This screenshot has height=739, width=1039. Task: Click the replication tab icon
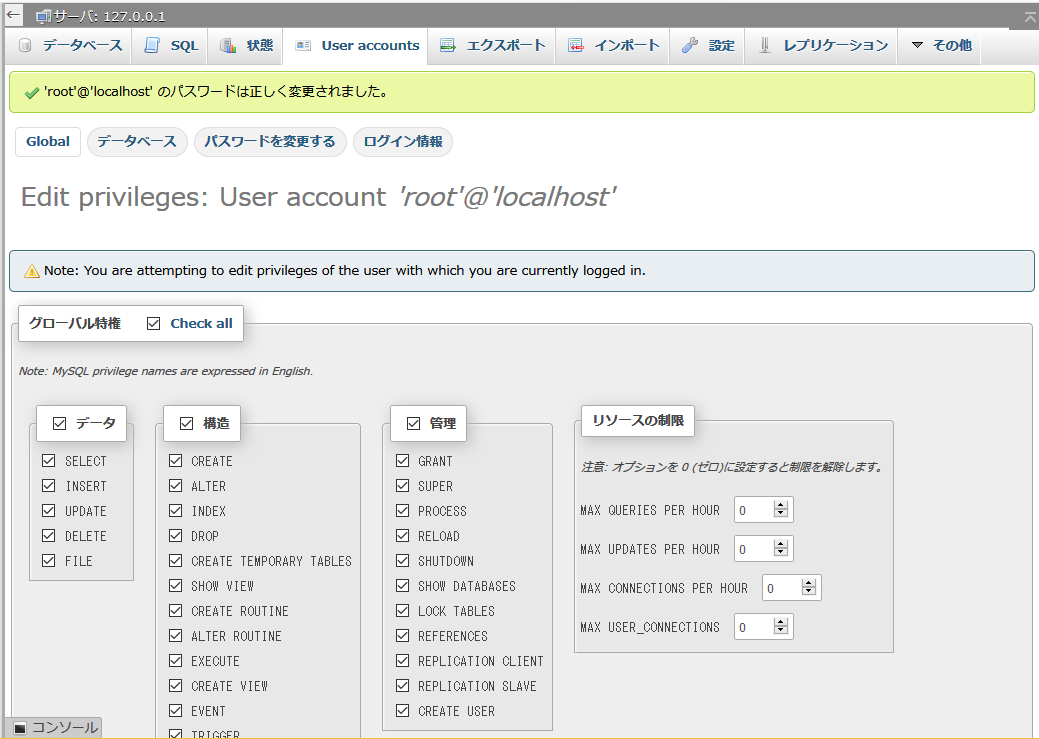[765, 46]
